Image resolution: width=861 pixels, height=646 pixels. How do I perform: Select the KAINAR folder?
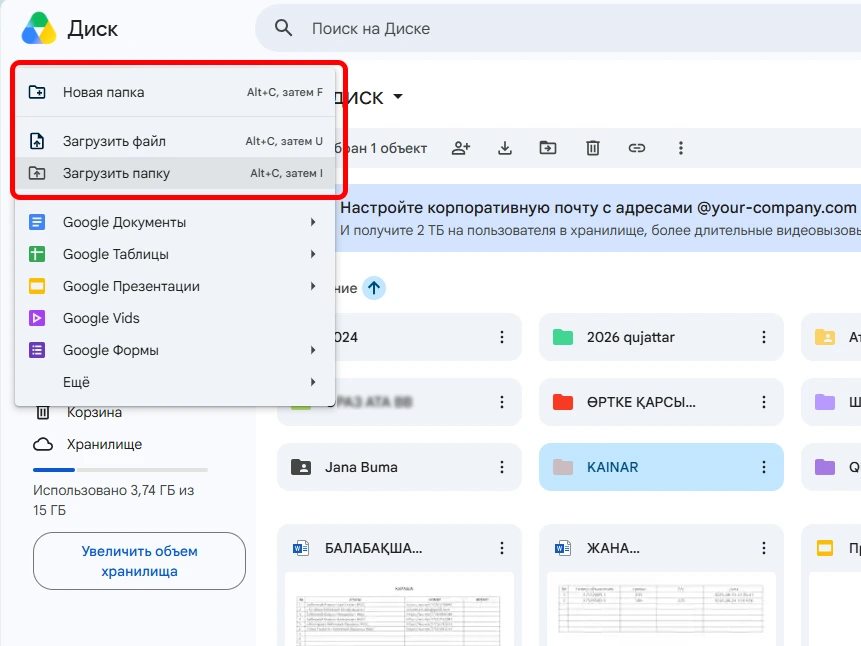pyautogui.click(x=661, y=467)
